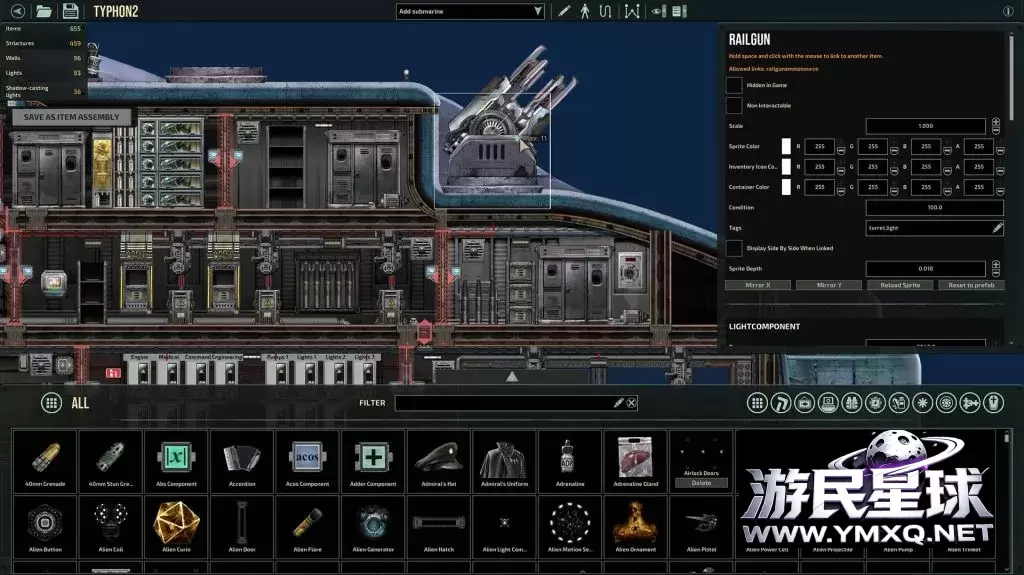Check the Hidden in Game box
The height and width of the screenshot is (575, 1024).
point(734,85)
